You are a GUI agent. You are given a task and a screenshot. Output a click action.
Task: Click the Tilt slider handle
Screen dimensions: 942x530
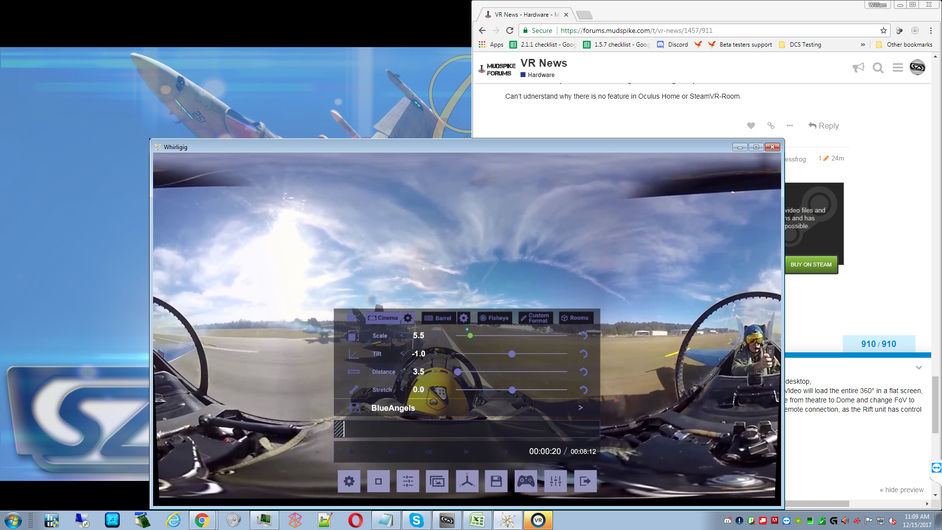click(x=512, y=354)
